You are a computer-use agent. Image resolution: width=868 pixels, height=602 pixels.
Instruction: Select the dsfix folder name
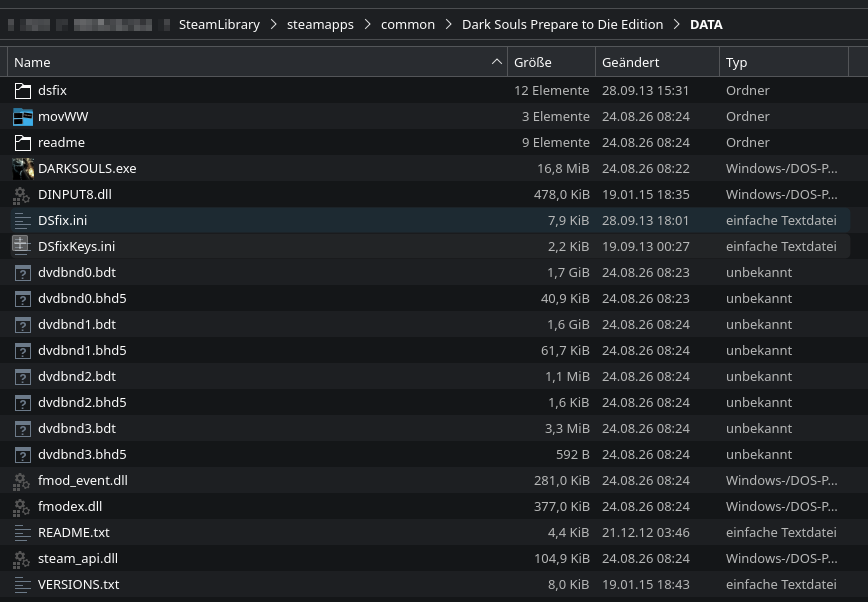52,90
